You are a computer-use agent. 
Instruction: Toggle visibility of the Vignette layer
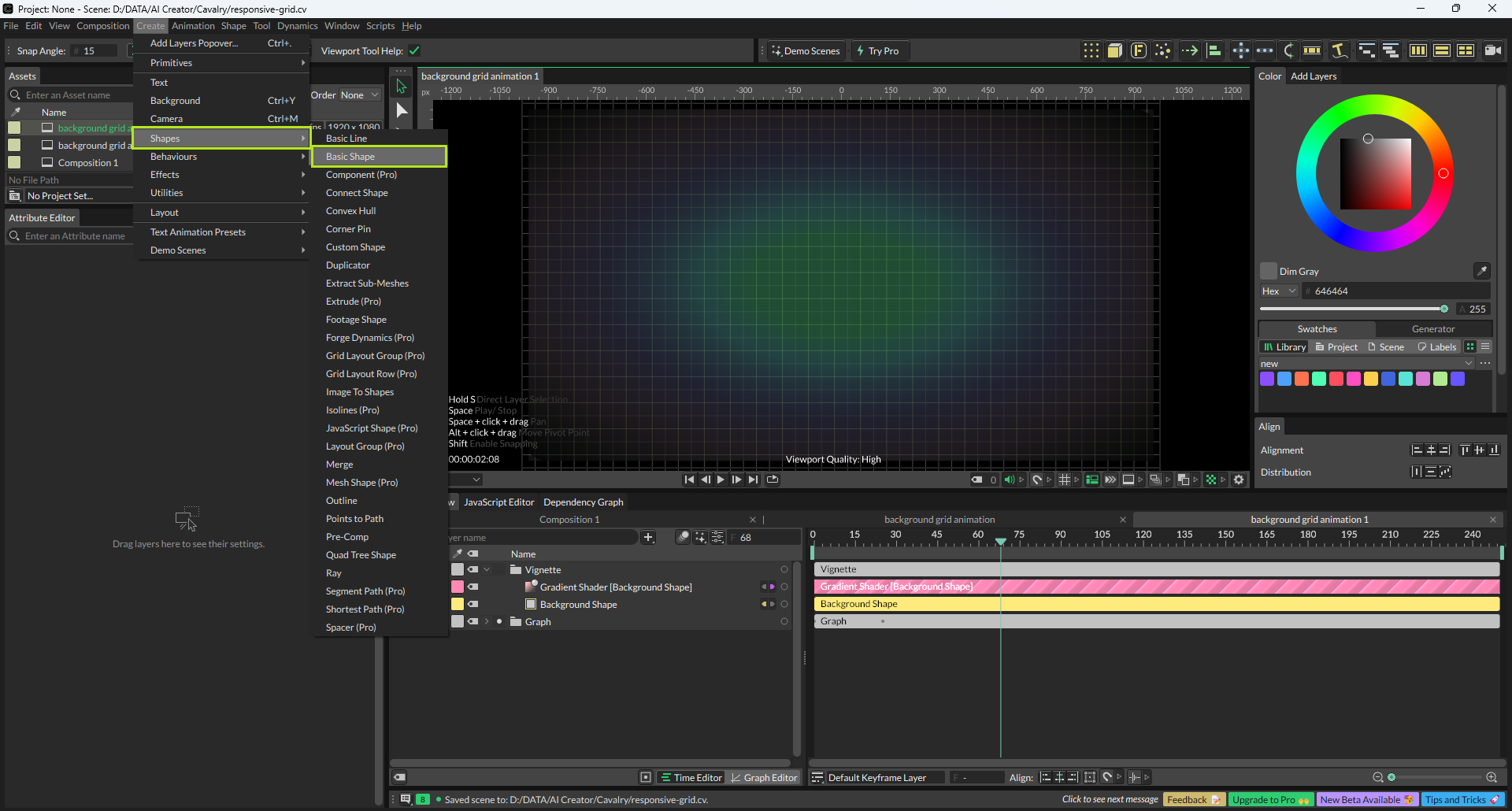click(x=473, y=569)
